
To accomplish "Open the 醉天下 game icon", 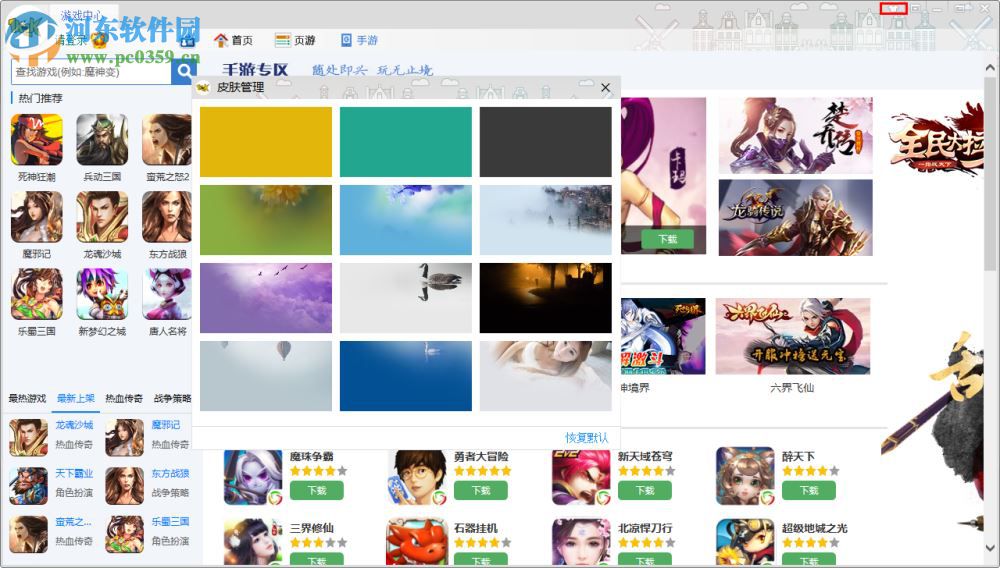I will point(745,476).
